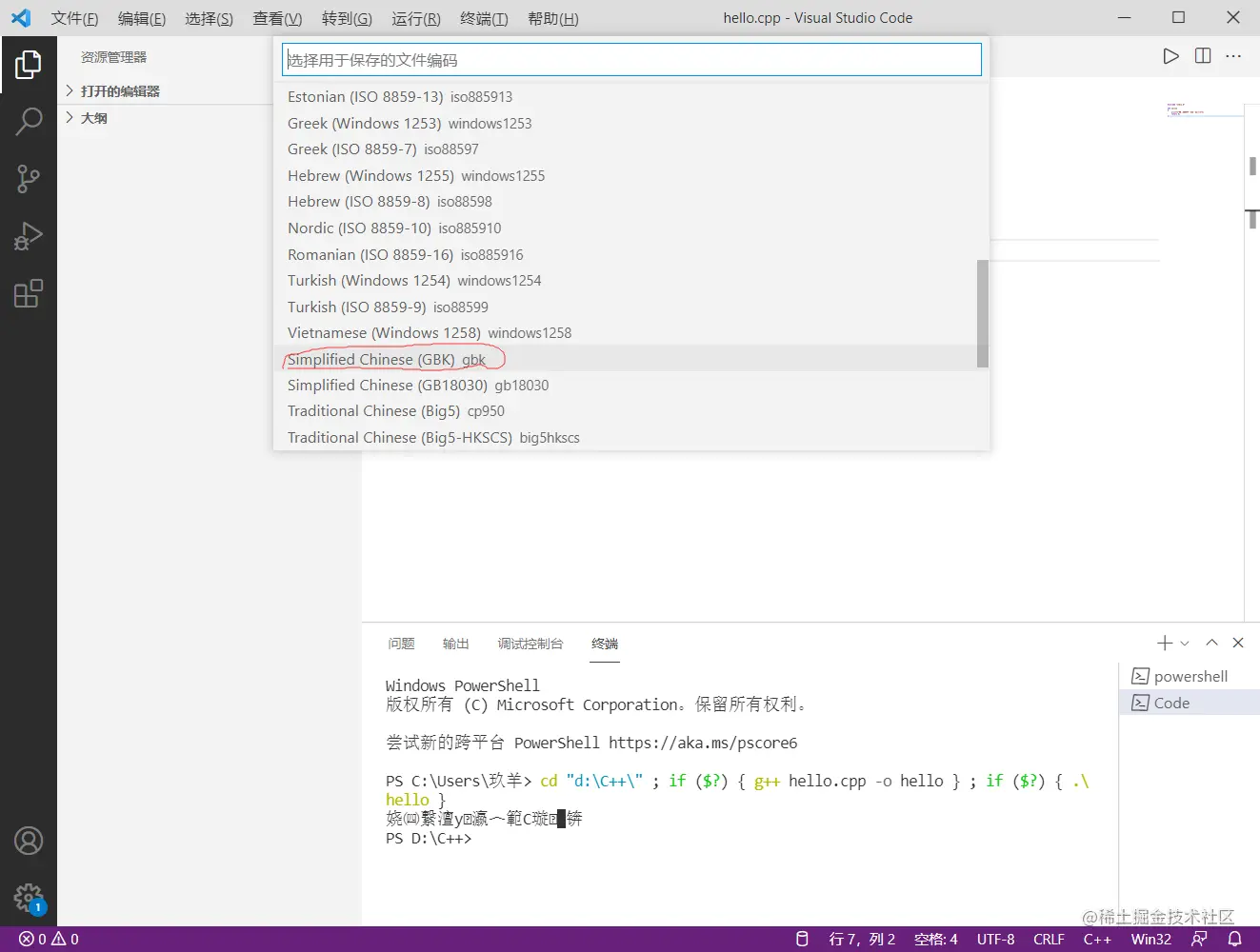
Task: Open the 运行(R) menu
Action: tap(416, 18)
